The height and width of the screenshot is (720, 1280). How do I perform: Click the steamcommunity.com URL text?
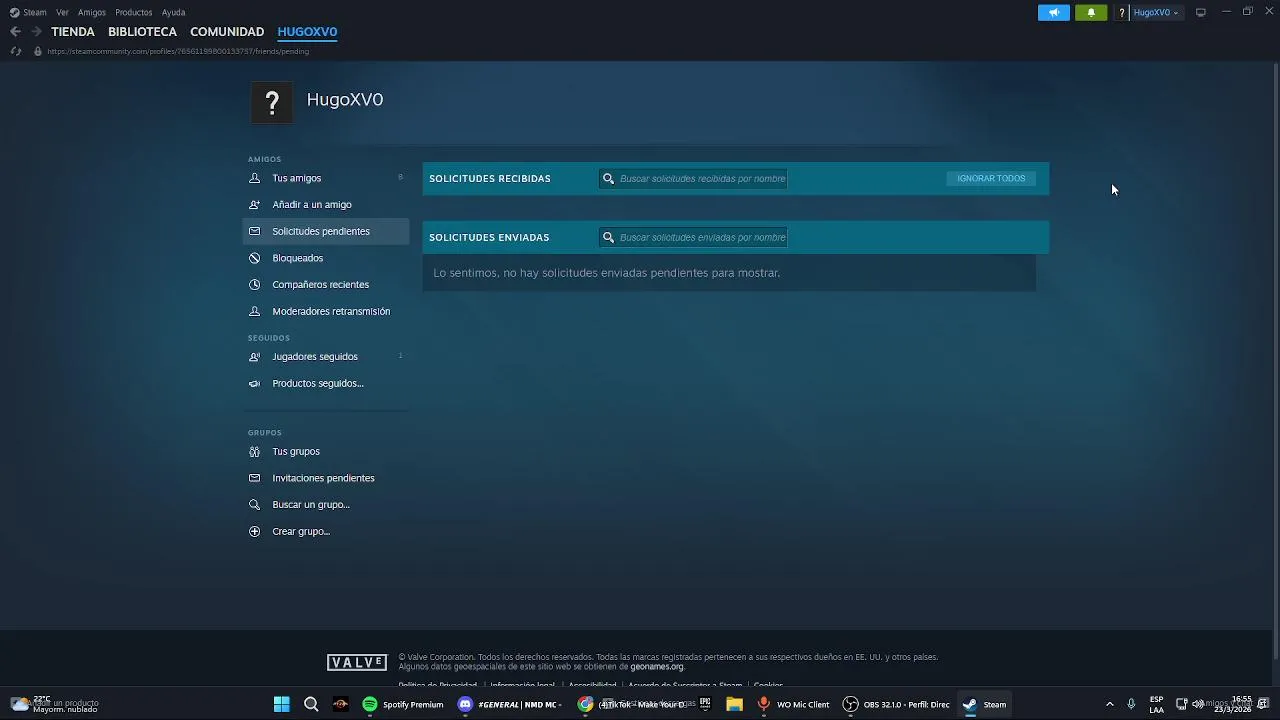coord(178,51)
